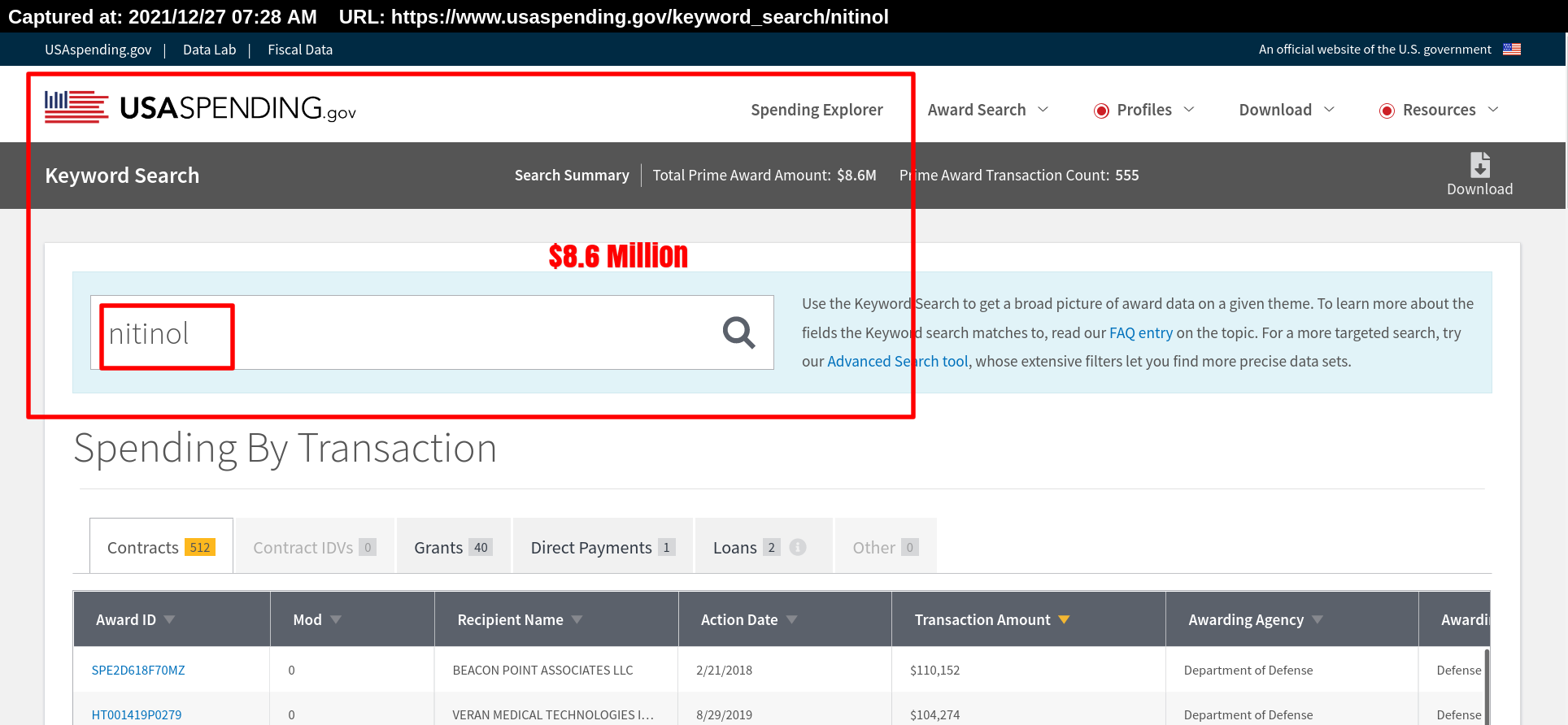Click the USAspending.gov logo
The image size is (1568, 725).
[x=200, y=107]
